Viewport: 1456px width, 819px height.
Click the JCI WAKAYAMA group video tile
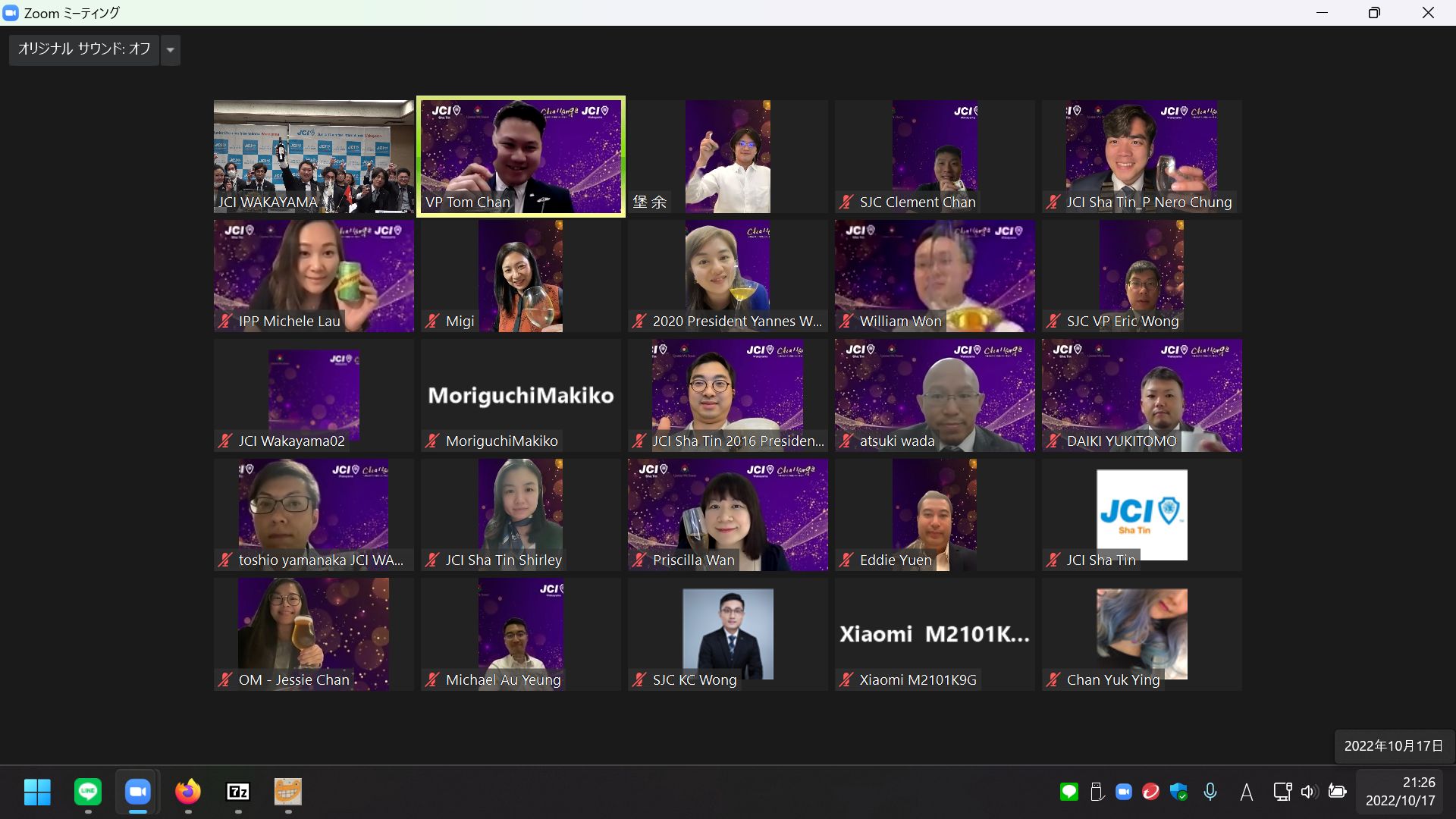click(313, 155)
